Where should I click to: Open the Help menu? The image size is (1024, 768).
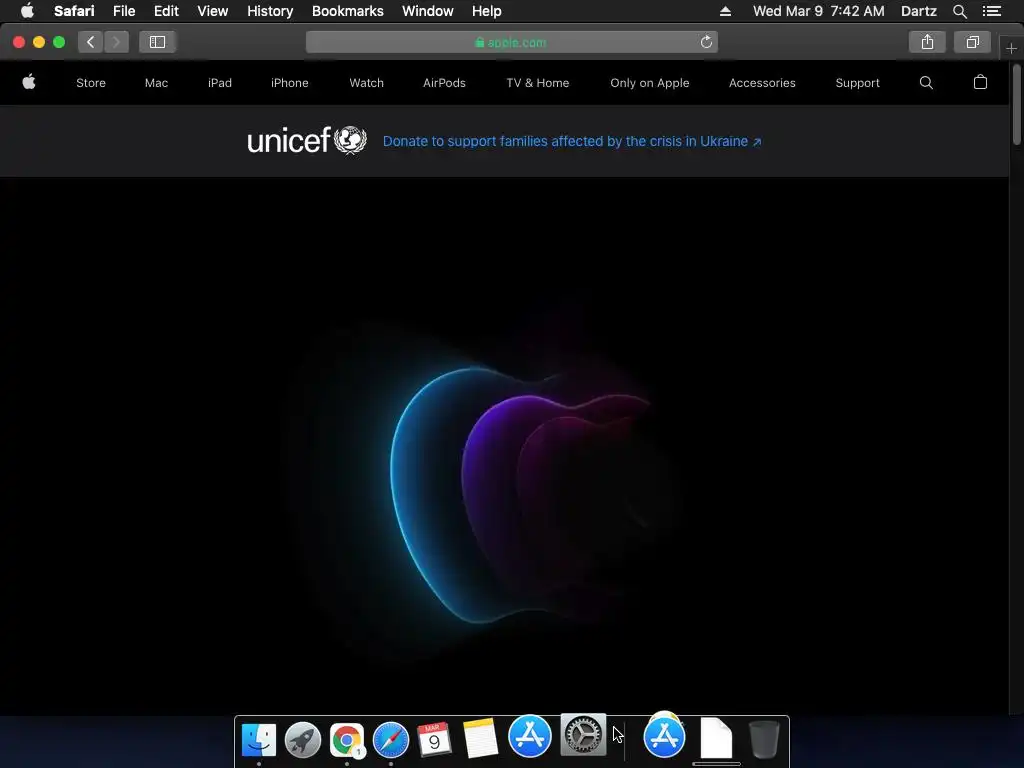(x=487, y=11)
